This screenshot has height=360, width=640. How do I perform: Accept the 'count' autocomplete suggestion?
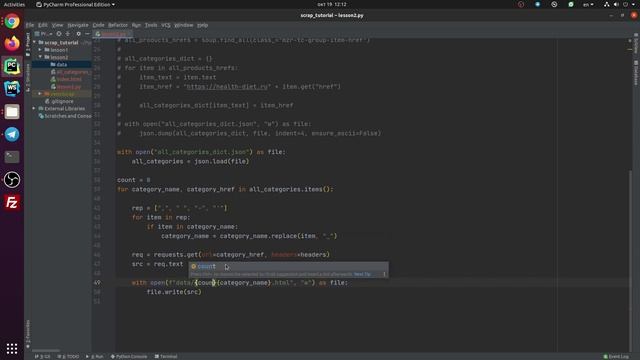point(288,266)
